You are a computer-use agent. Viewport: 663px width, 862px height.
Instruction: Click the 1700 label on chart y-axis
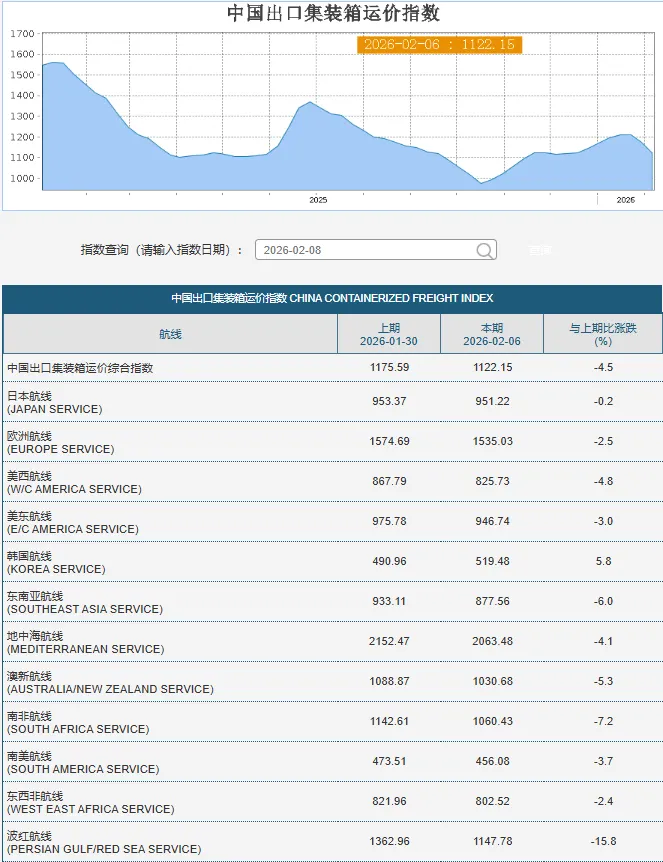(22, 34)
